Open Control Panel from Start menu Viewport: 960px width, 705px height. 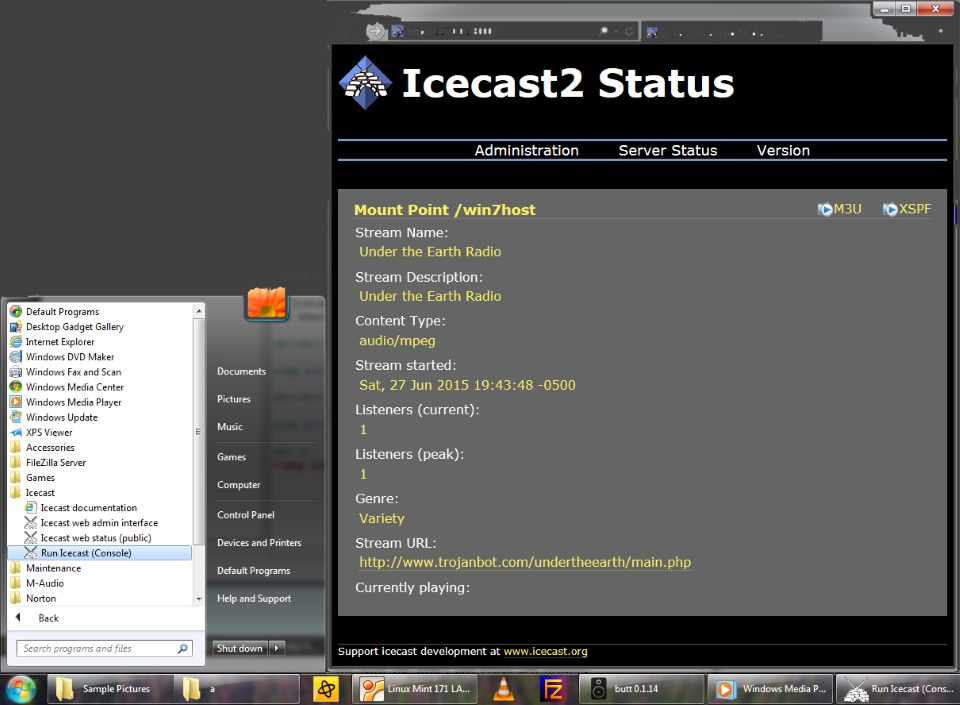click(x=246, y=515)
